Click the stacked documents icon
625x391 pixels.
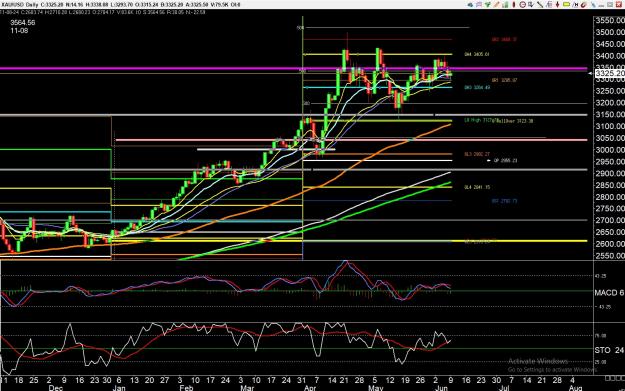tap(549, 4)
